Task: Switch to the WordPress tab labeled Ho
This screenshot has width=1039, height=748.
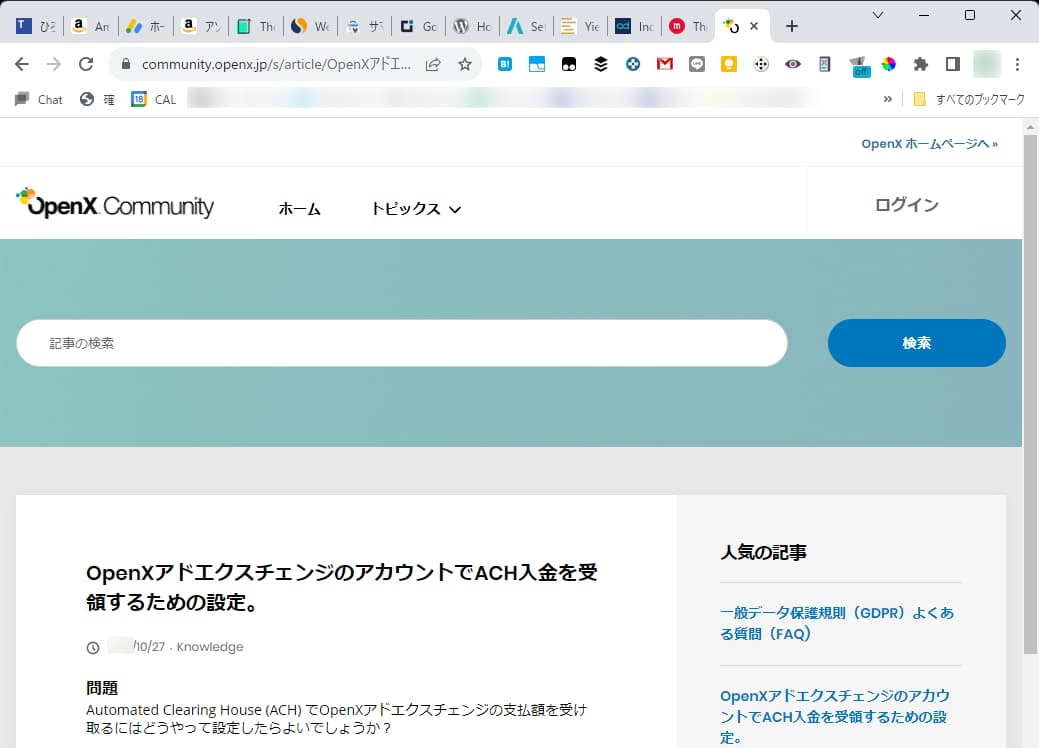Action: [x=473, y=27]
